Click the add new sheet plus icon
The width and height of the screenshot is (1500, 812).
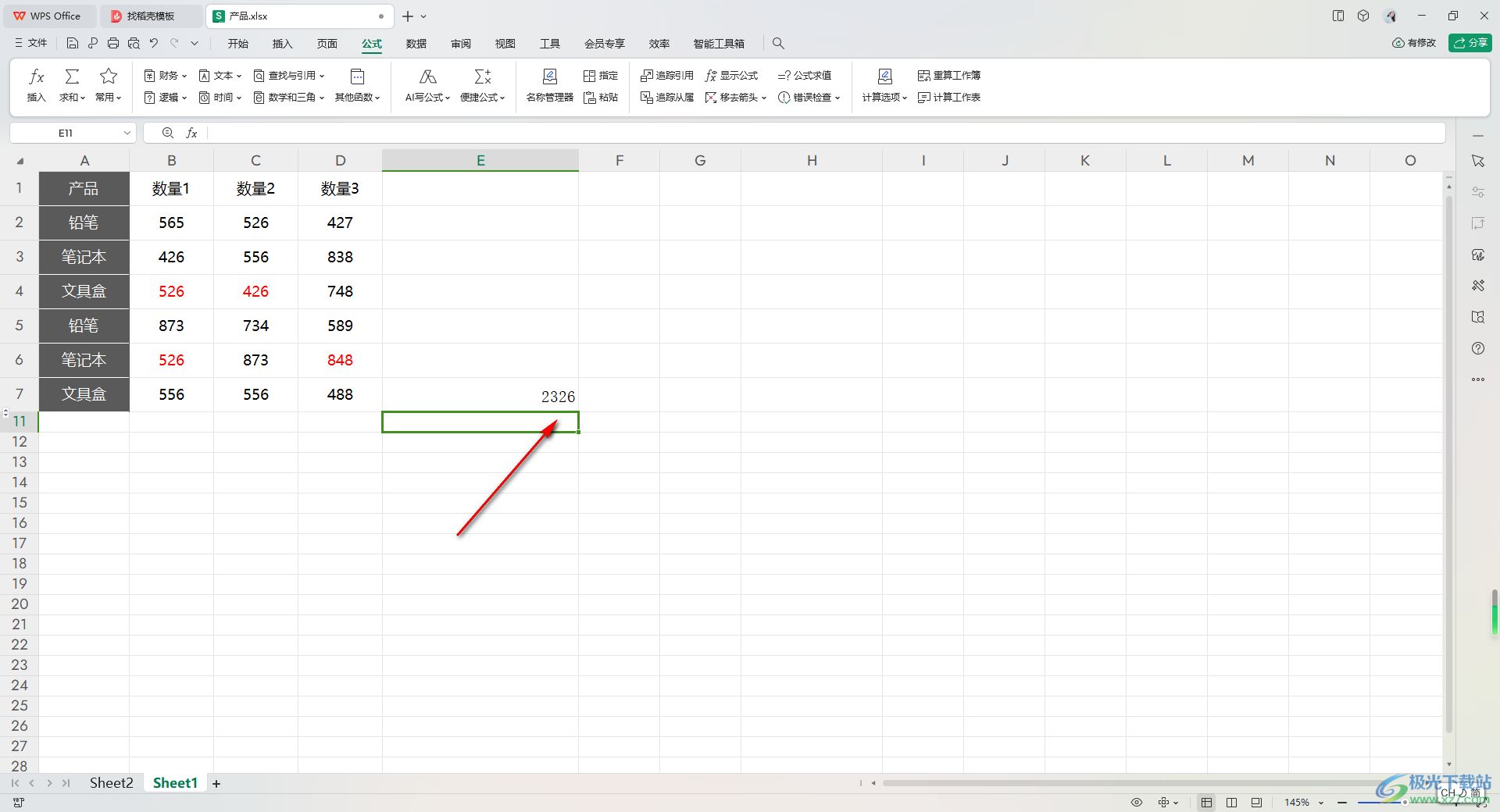(216, 783)
